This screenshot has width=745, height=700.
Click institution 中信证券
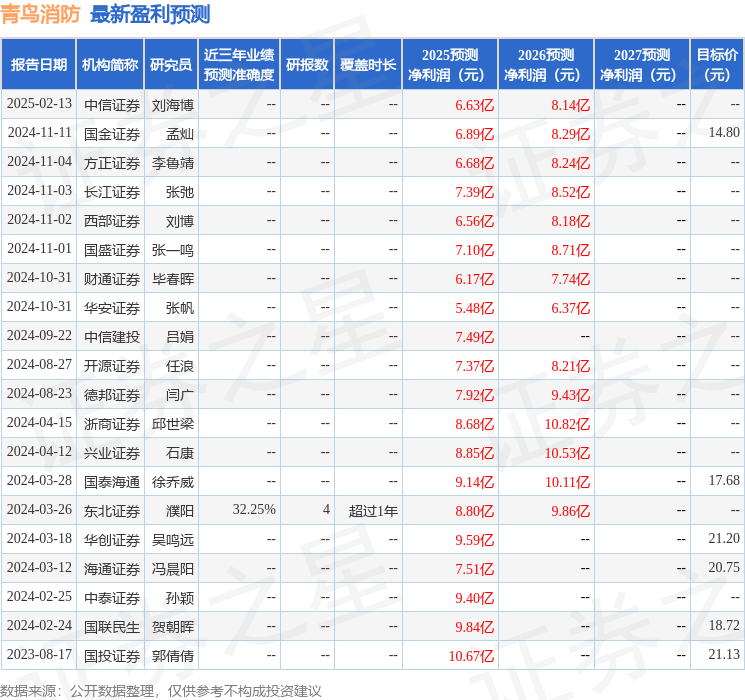(x=112, y=105)
